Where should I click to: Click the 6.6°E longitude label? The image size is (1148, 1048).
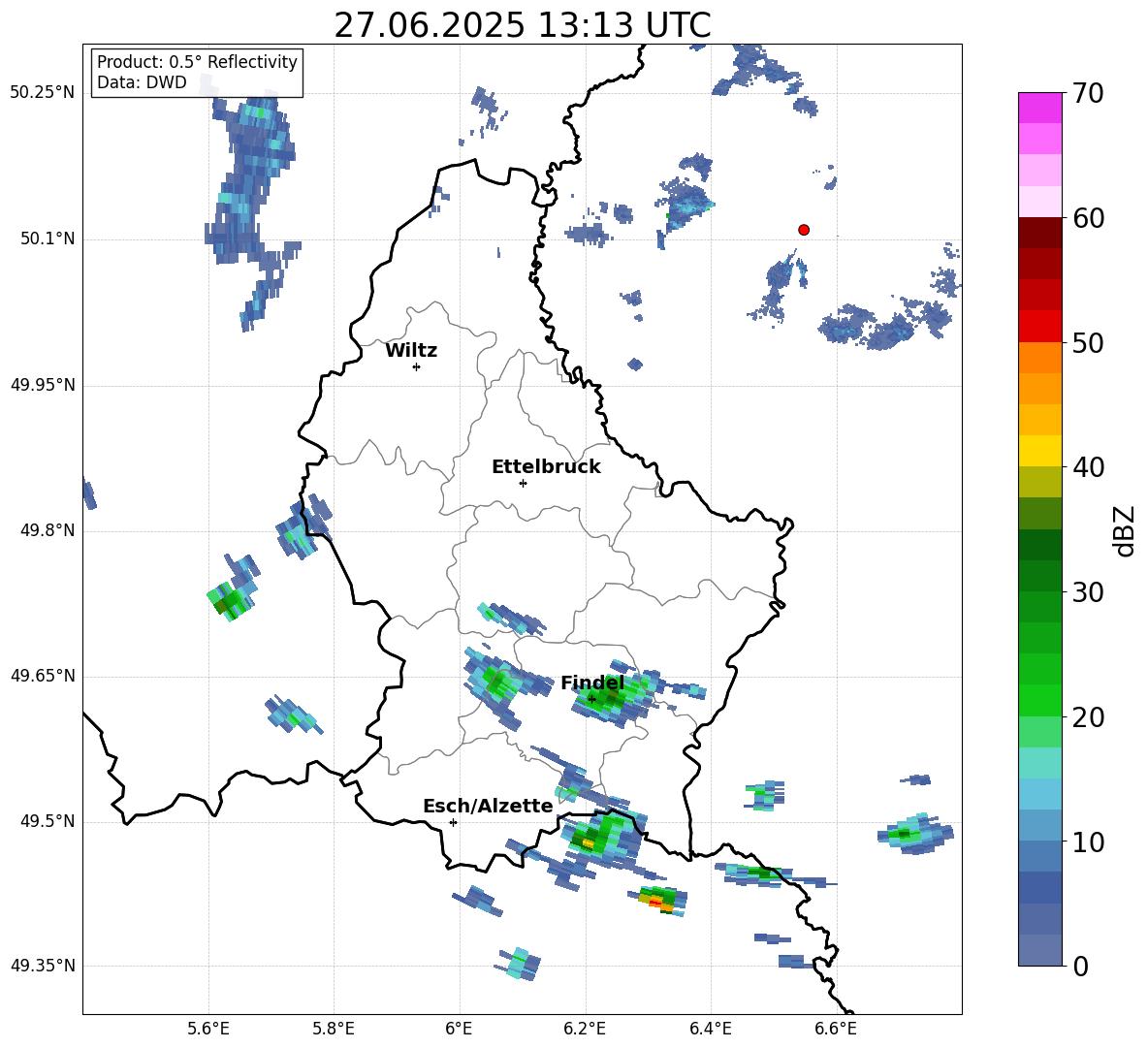tap(836, 1029)
